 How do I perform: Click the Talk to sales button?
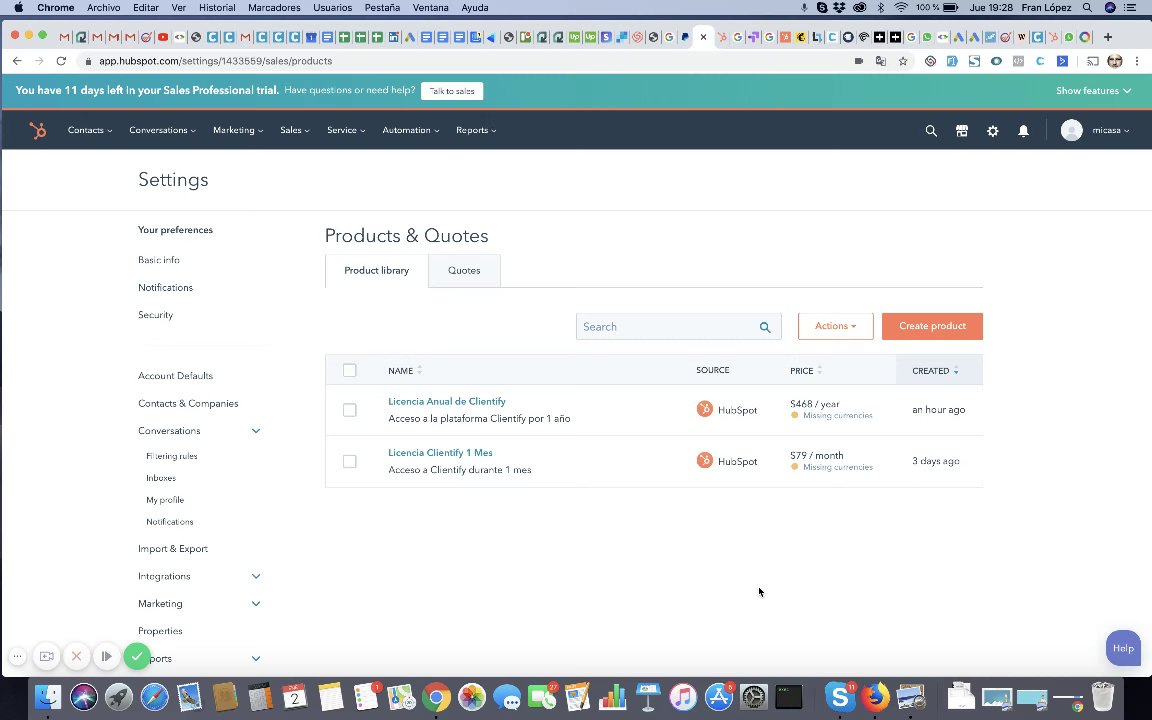pos(452,91)
